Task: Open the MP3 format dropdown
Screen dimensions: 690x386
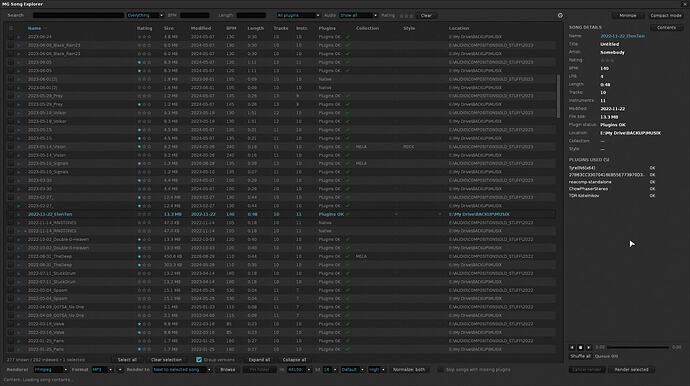Action: pos(102,370)
